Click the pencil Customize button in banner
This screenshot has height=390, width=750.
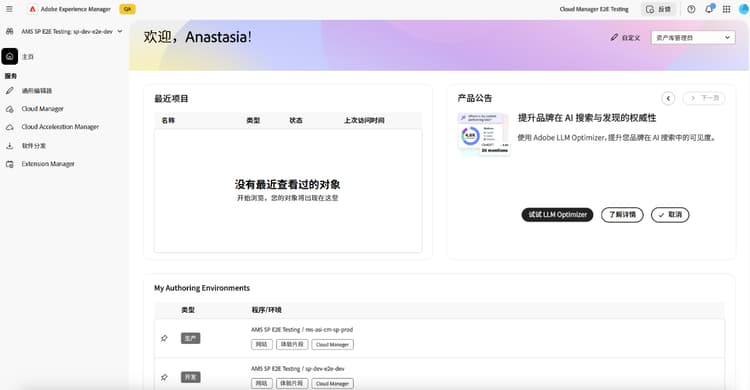[x=625, y=37]
